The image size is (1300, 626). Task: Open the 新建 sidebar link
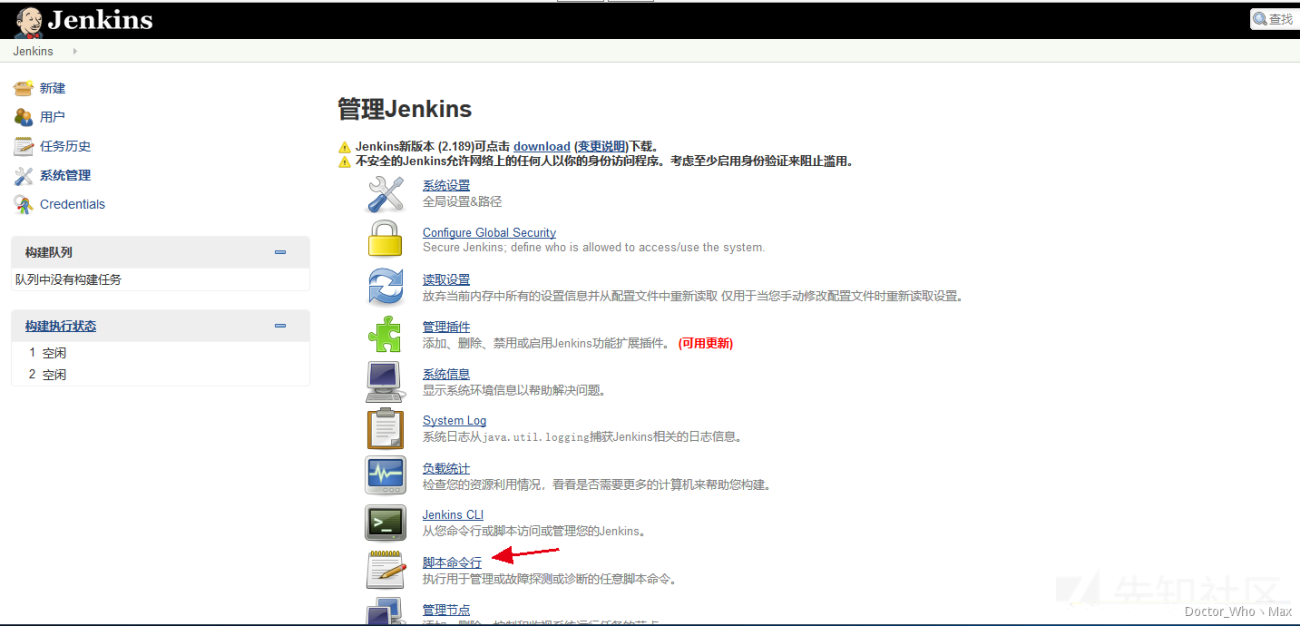(x=53, y=88)
